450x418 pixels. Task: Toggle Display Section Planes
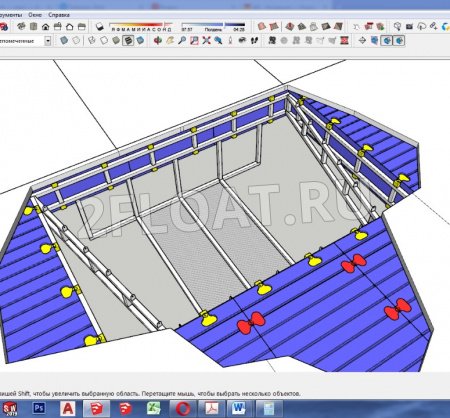tap(374, 41)
